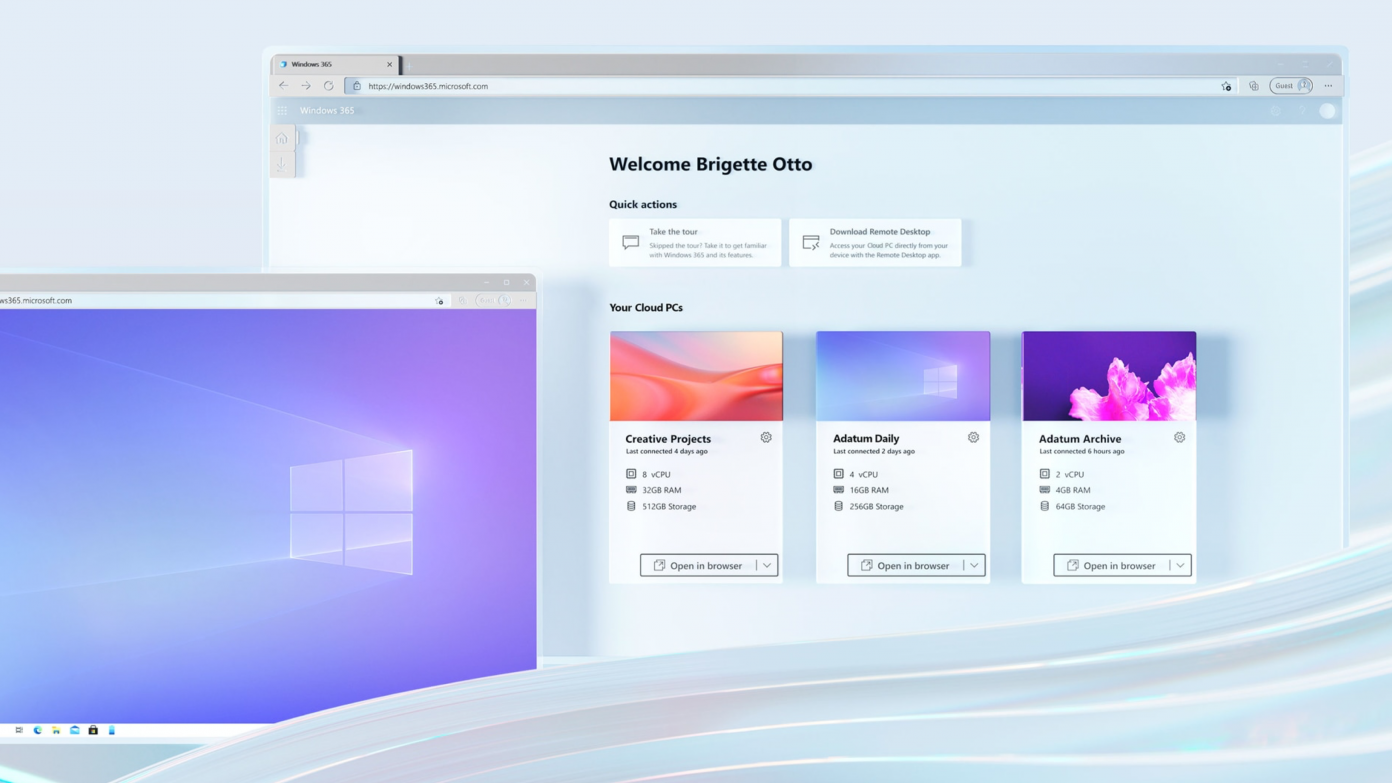1392x783 pixels.
Task: Click Adatum Daily thumbnail image
Action: click(903, 376)
